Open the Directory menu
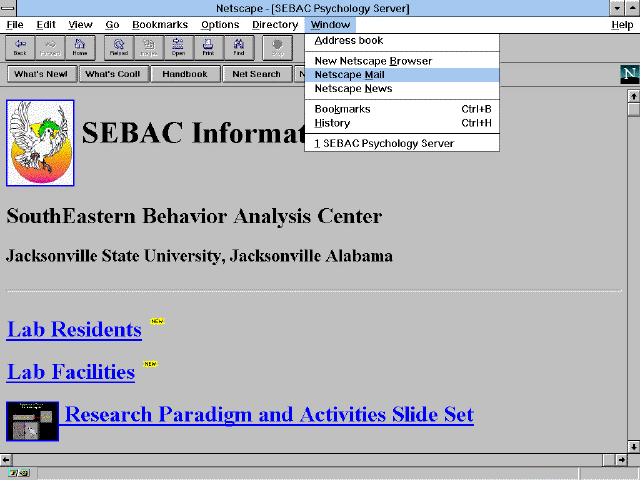The image size is (640, 480). click(275, 25)
